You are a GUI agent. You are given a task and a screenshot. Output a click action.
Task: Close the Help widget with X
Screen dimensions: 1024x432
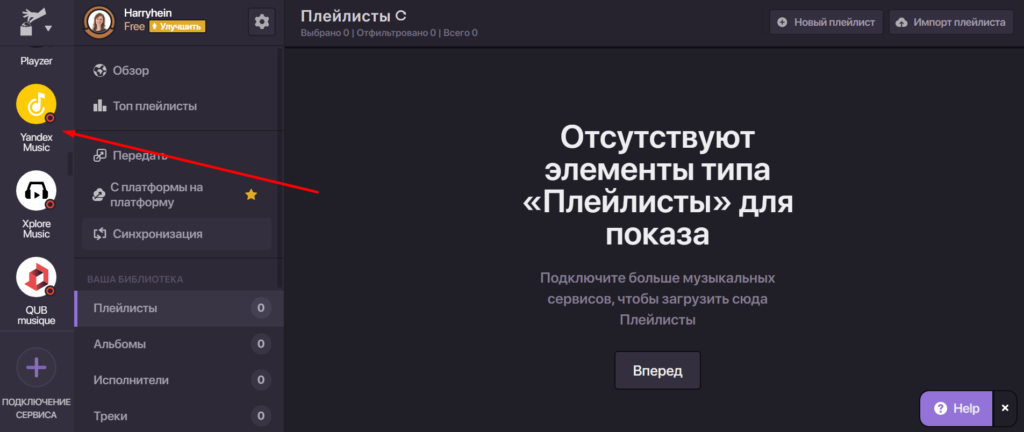[x=1005, y=408]
